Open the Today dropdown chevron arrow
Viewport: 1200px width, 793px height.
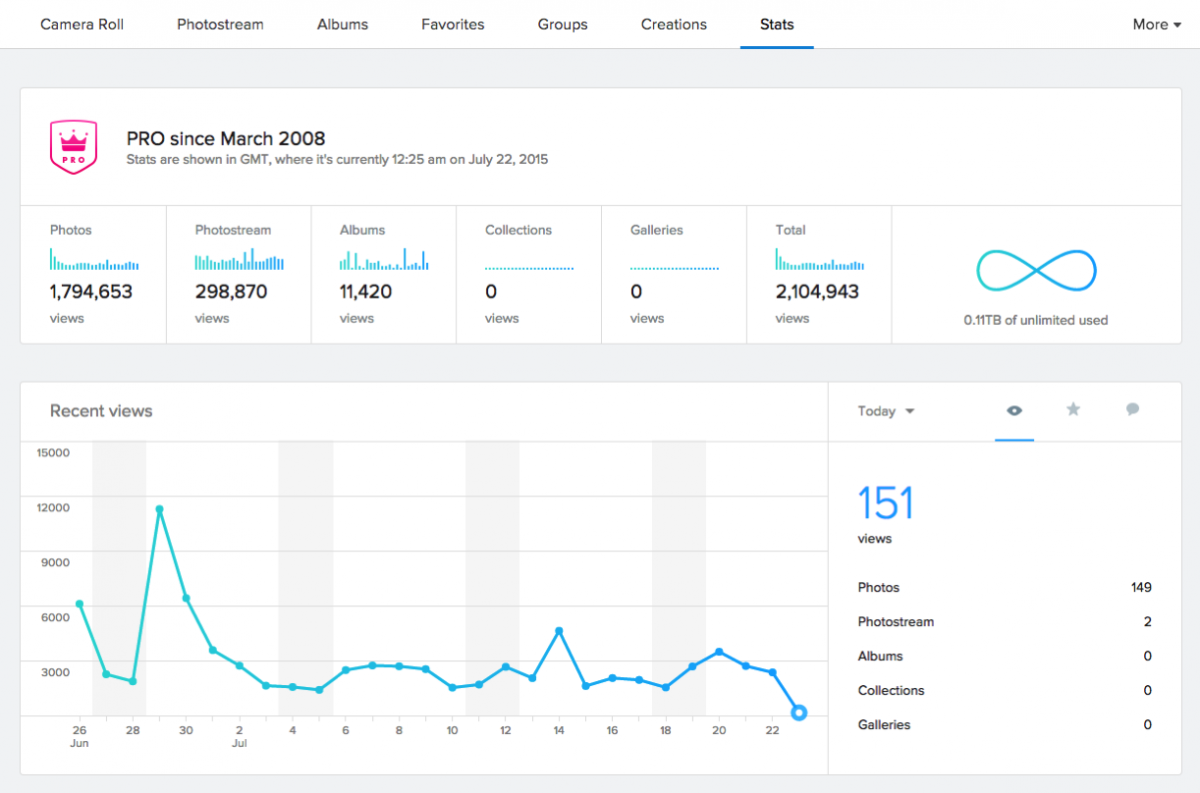pos(908,410)
